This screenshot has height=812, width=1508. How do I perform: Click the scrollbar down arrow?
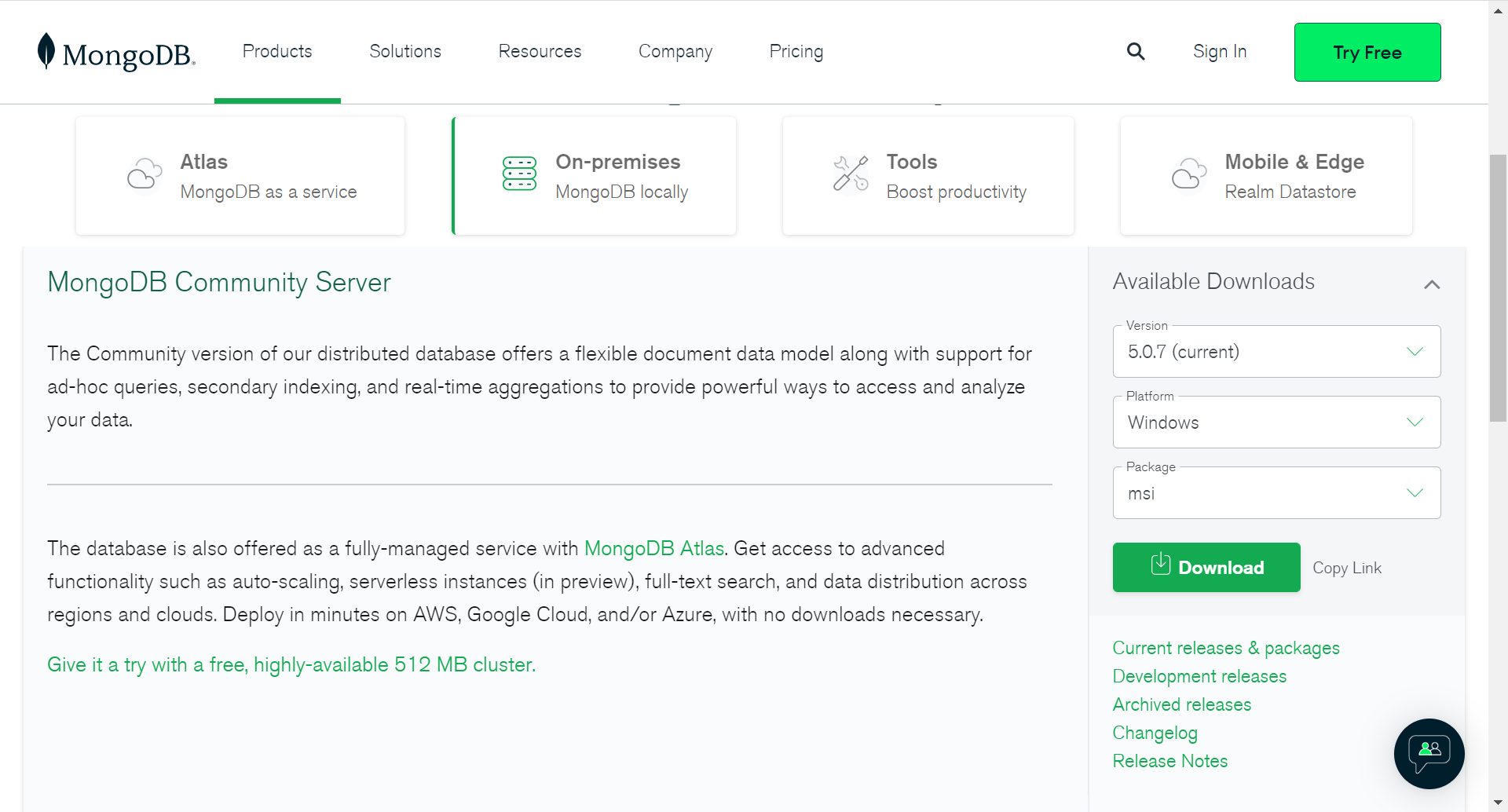1499,803
